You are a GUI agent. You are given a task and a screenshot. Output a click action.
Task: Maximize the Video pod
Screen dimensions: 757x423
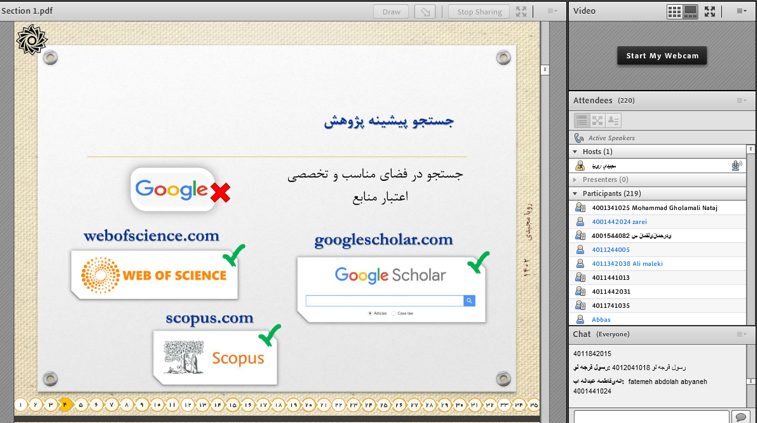tap(710, 12)
